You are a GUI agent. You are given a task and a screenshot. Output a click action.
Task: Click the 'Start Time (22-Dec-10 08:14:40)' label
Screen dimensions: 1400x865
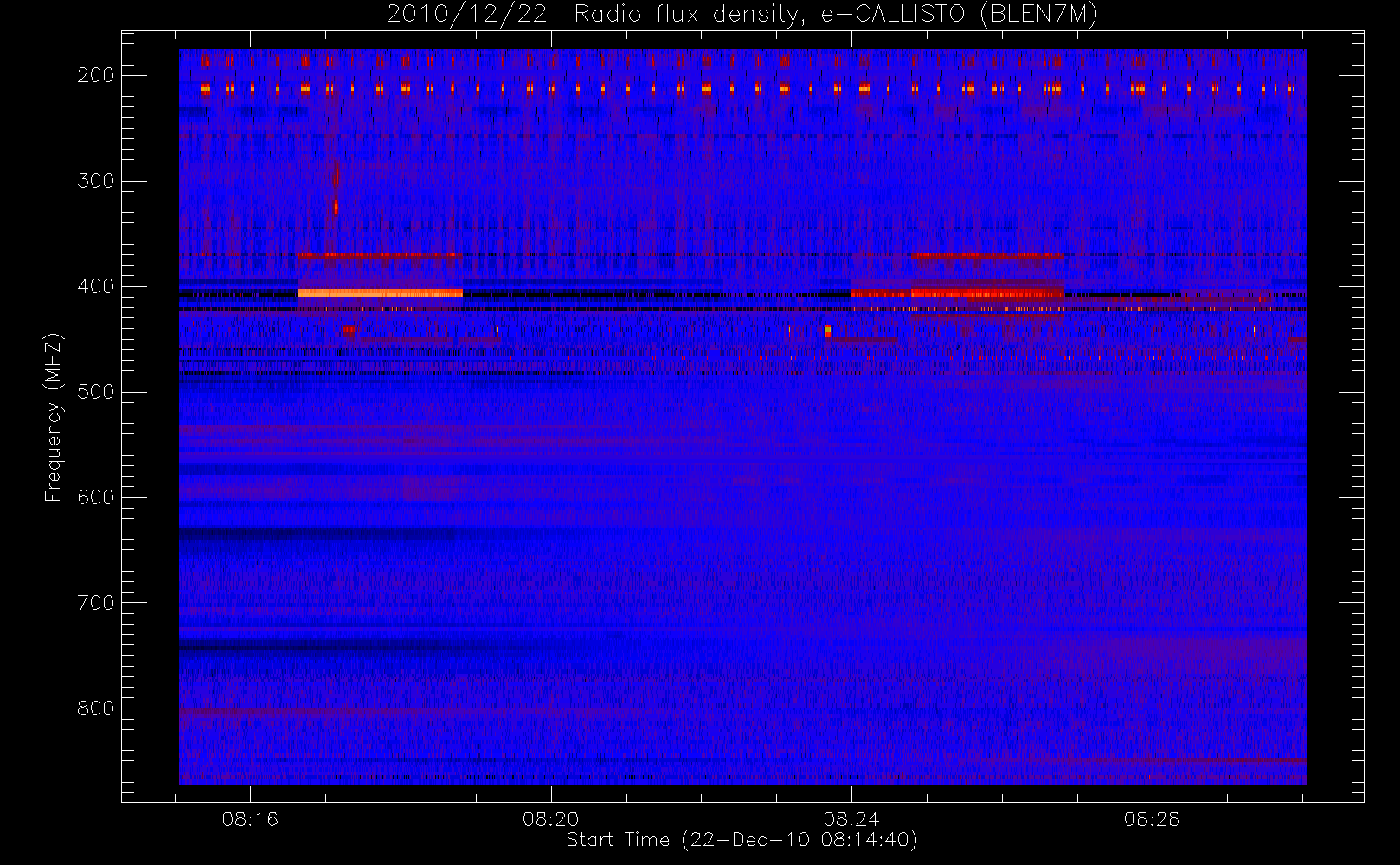point(742,840)
